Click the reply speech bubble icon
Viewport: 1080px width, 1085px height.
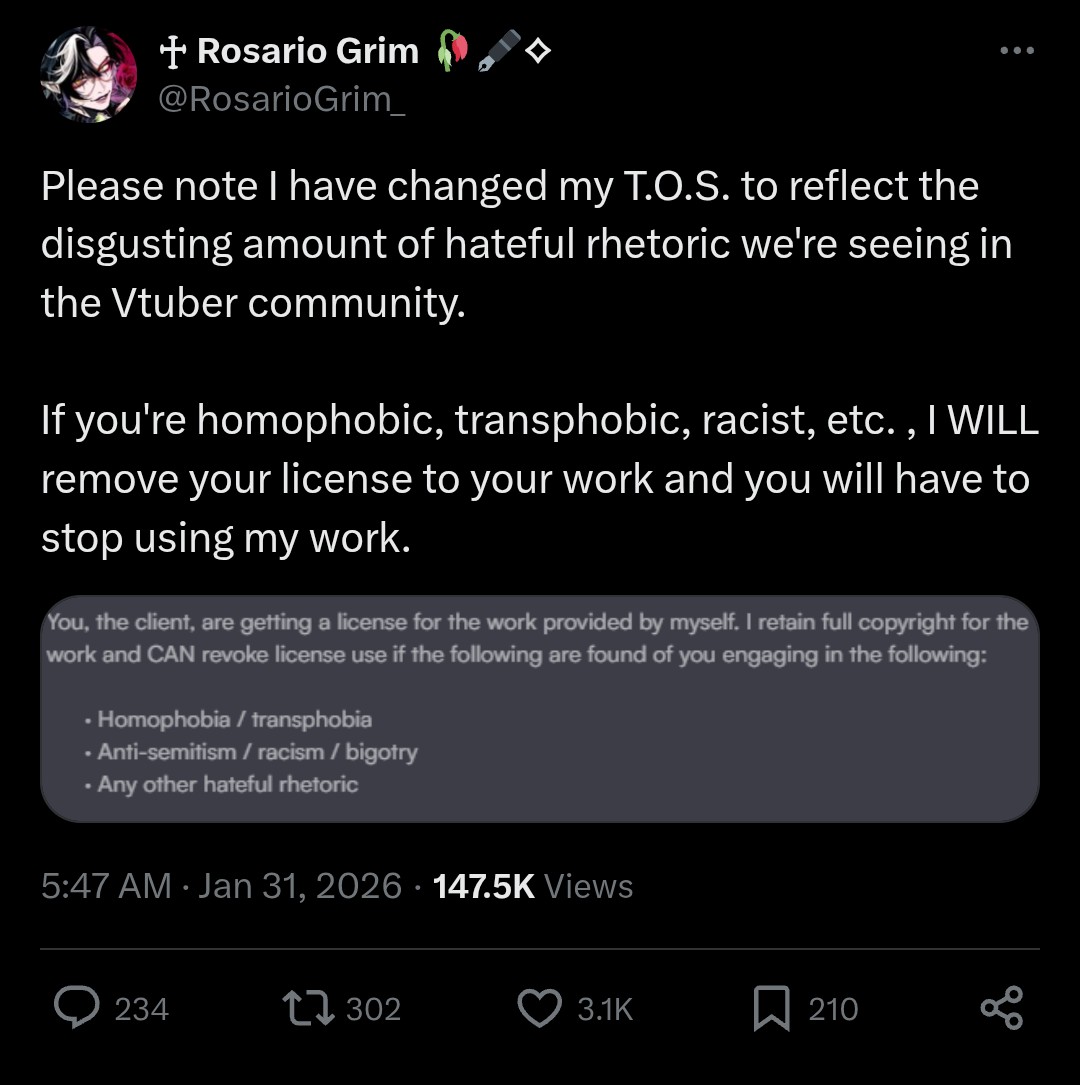coord(75,1008)
